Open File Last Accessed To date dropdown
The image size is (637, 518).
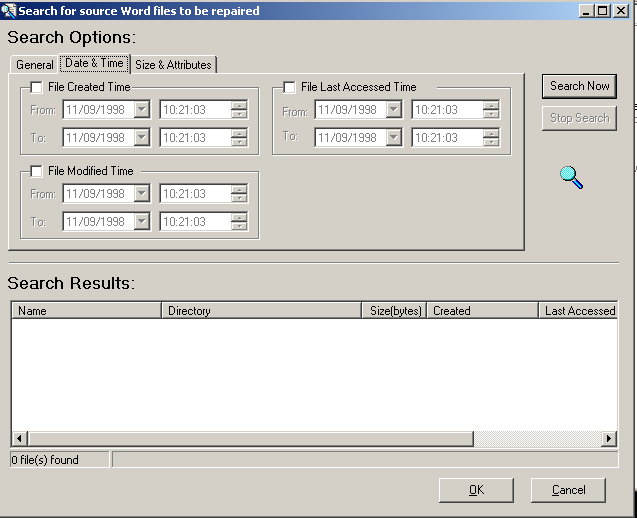(x=394, y=137)
